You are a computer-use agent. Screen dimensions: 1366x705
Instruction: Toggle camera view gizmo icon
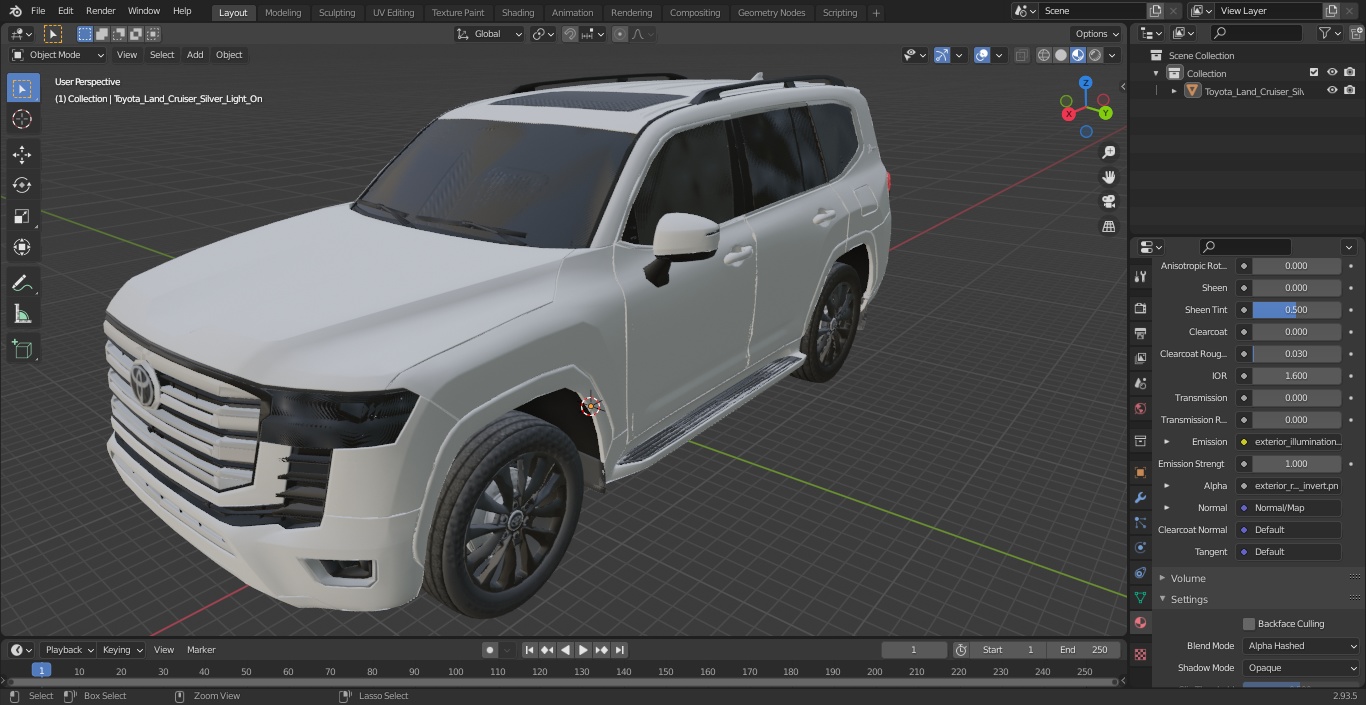(1108, 202)
